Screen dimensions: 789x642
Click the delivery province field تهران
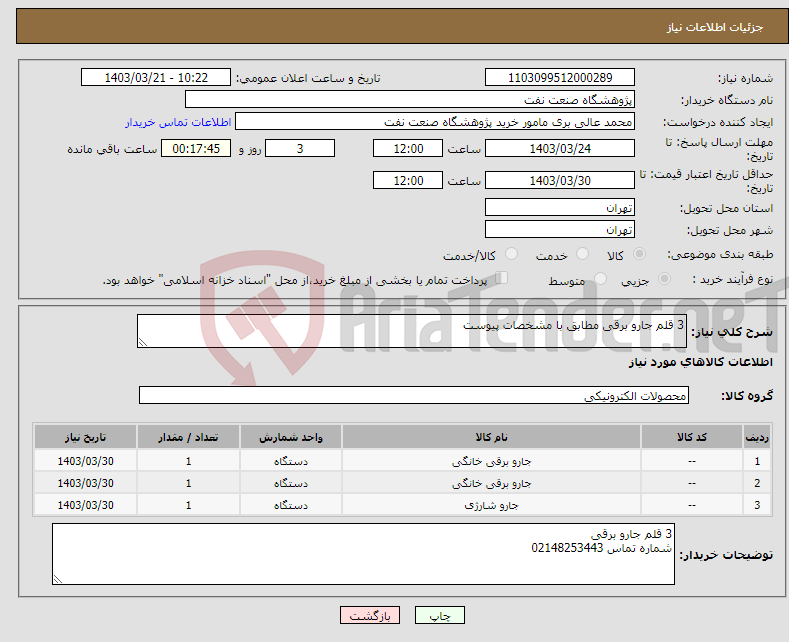560,207
